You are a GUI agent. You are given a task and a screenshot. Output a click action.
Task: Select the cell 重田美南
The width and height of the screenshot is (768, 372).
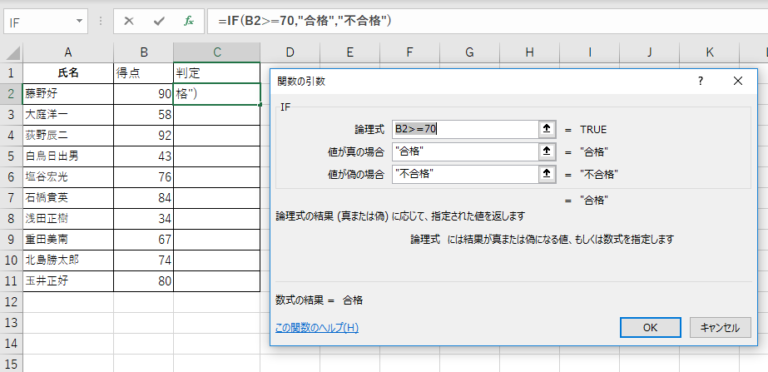pos(68,239)
